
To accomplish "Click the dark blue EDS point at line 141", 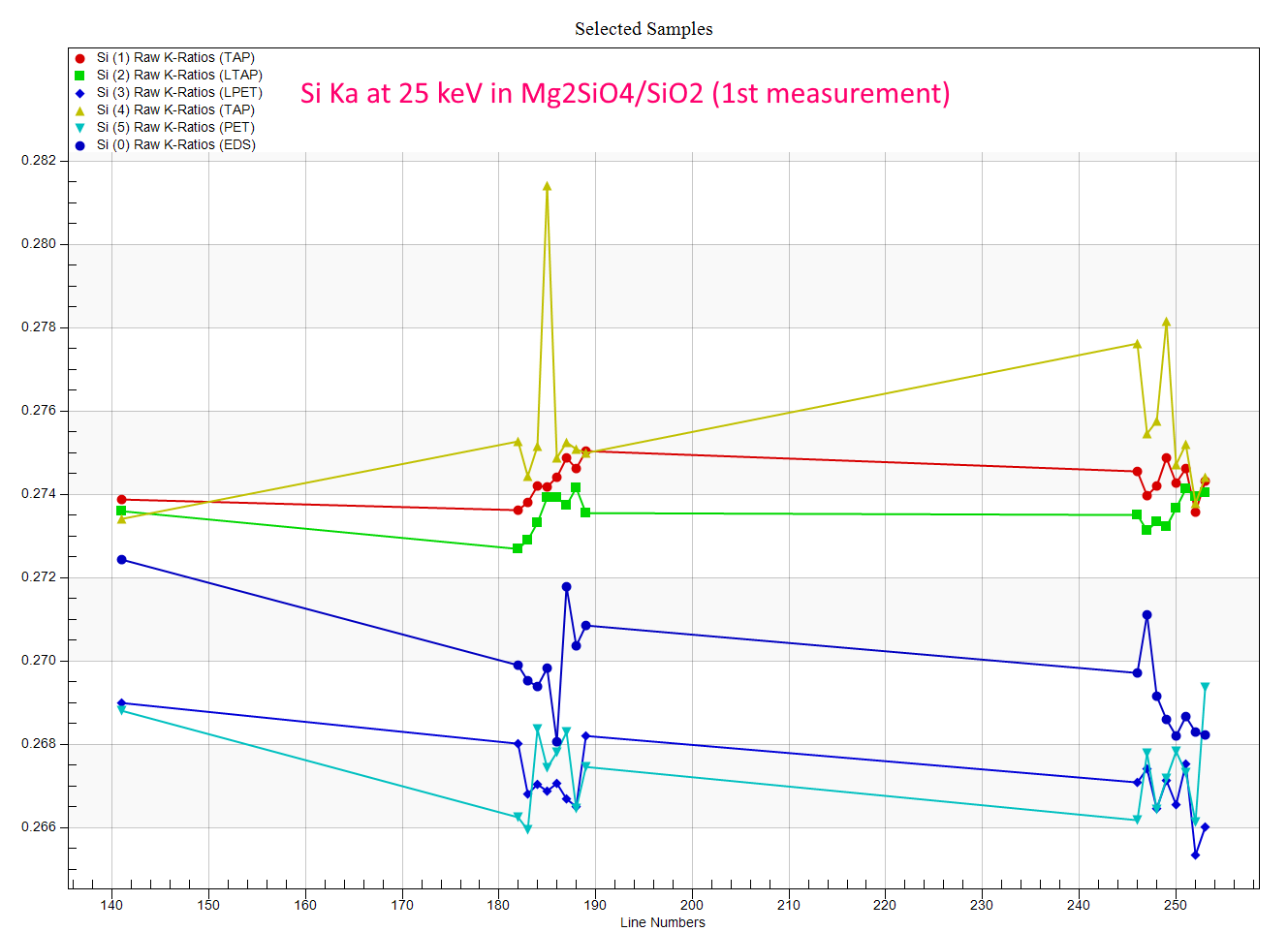I will [x=121, y=560].
